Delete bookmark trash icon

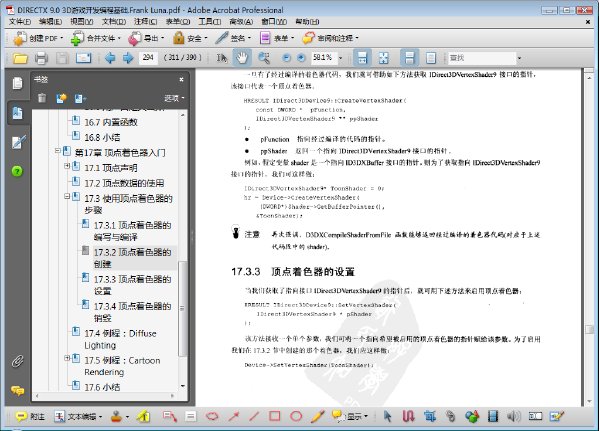point(42,98)
